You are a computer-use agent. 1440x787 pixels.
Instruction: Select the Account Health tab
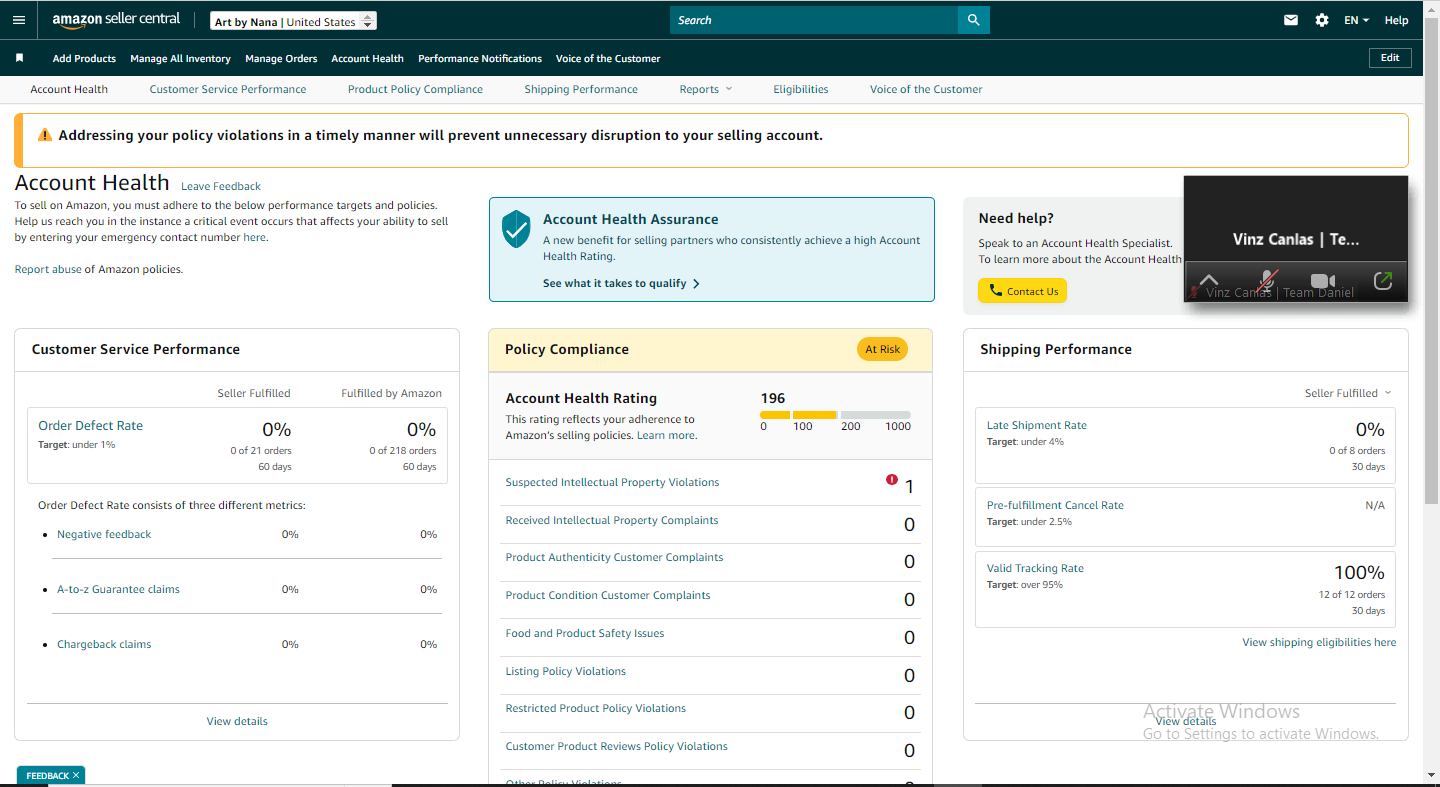pos(69,89)
